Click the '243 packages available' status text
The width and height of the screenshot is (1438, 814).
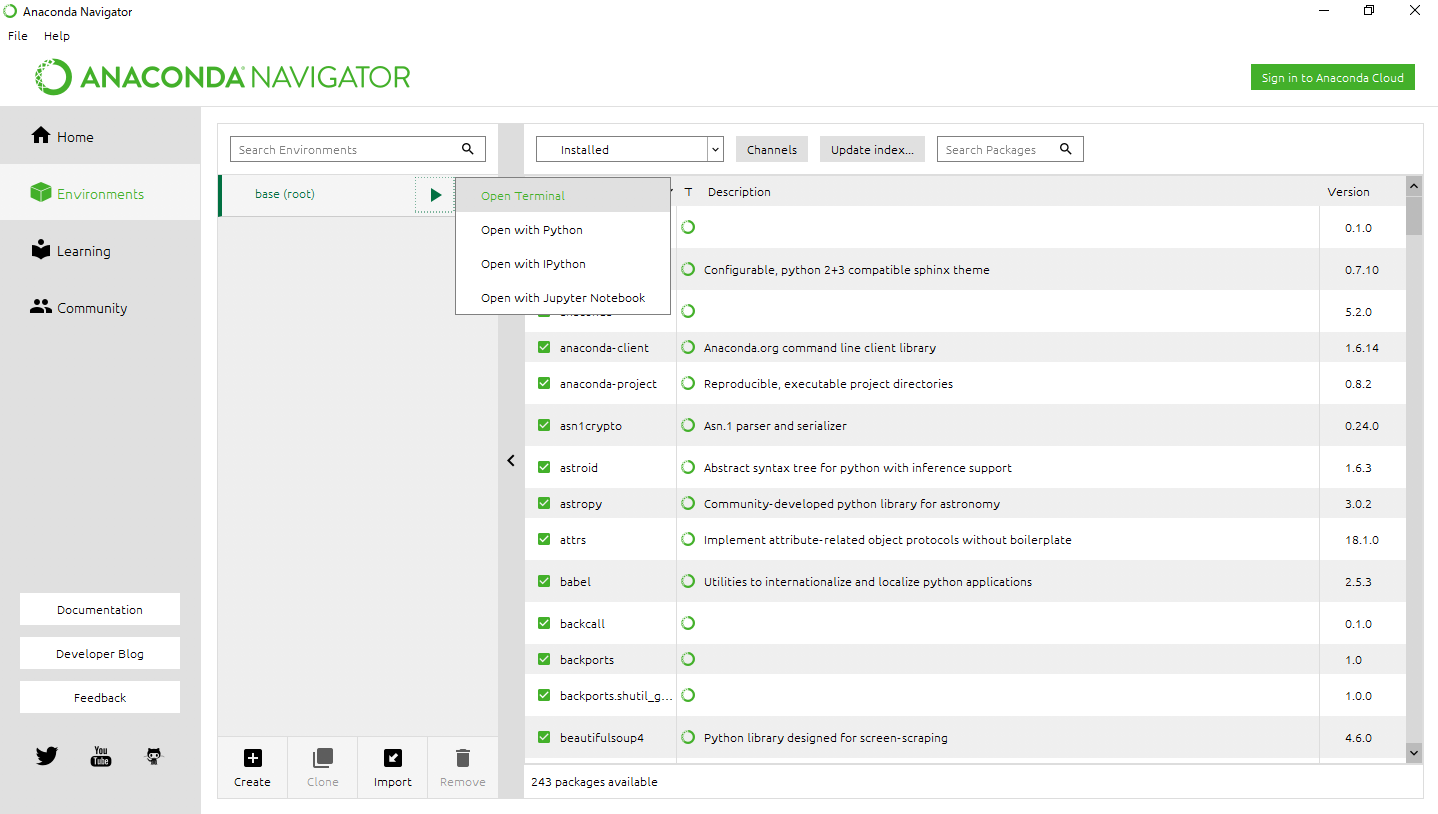594,782
